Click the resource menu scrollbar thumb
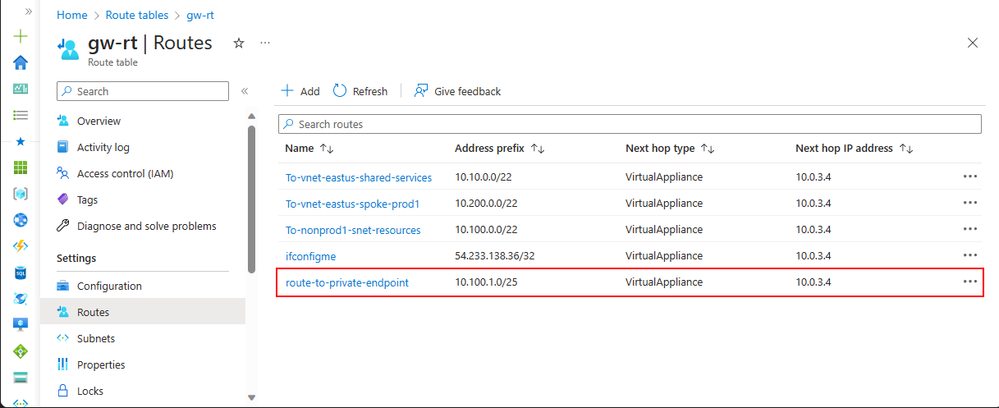Viewport: 999px width, 408px height. tap(251, 199)
